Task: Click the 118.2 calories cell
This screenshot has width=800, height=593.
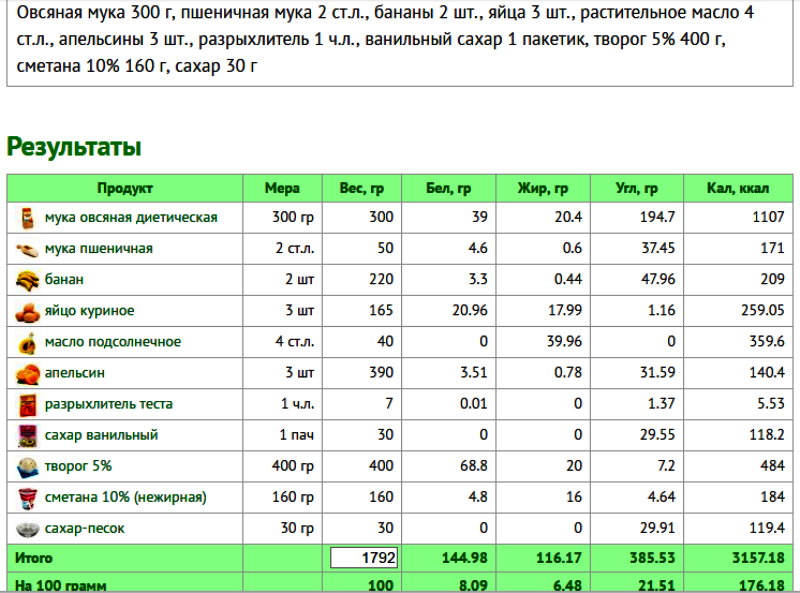Action: [738, 435]
